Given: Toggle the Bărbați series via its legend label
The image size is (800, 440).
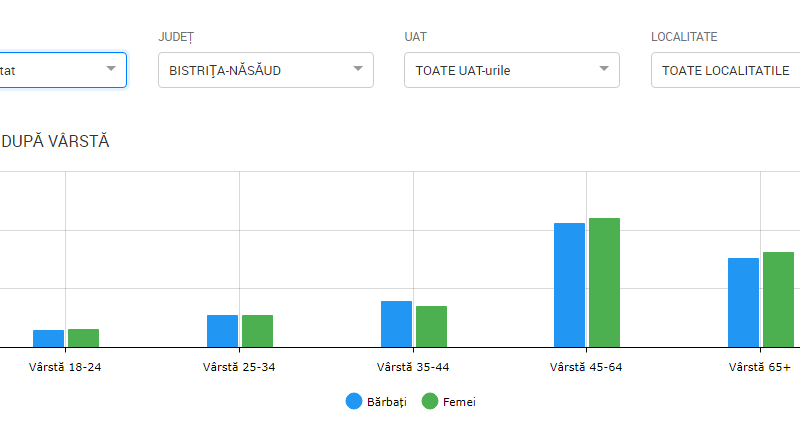Looking at the screenshot, I should tap(387, 402).
